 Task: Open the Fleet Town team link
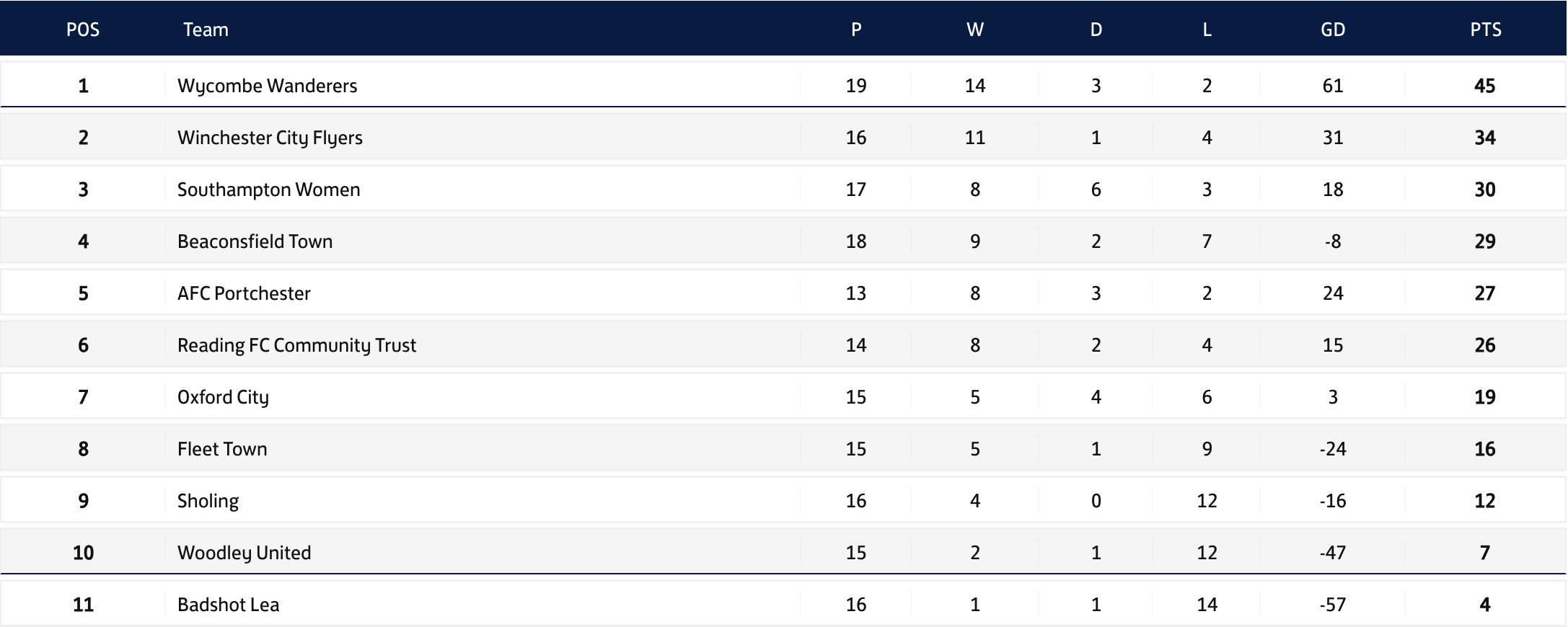click(222, 449)
